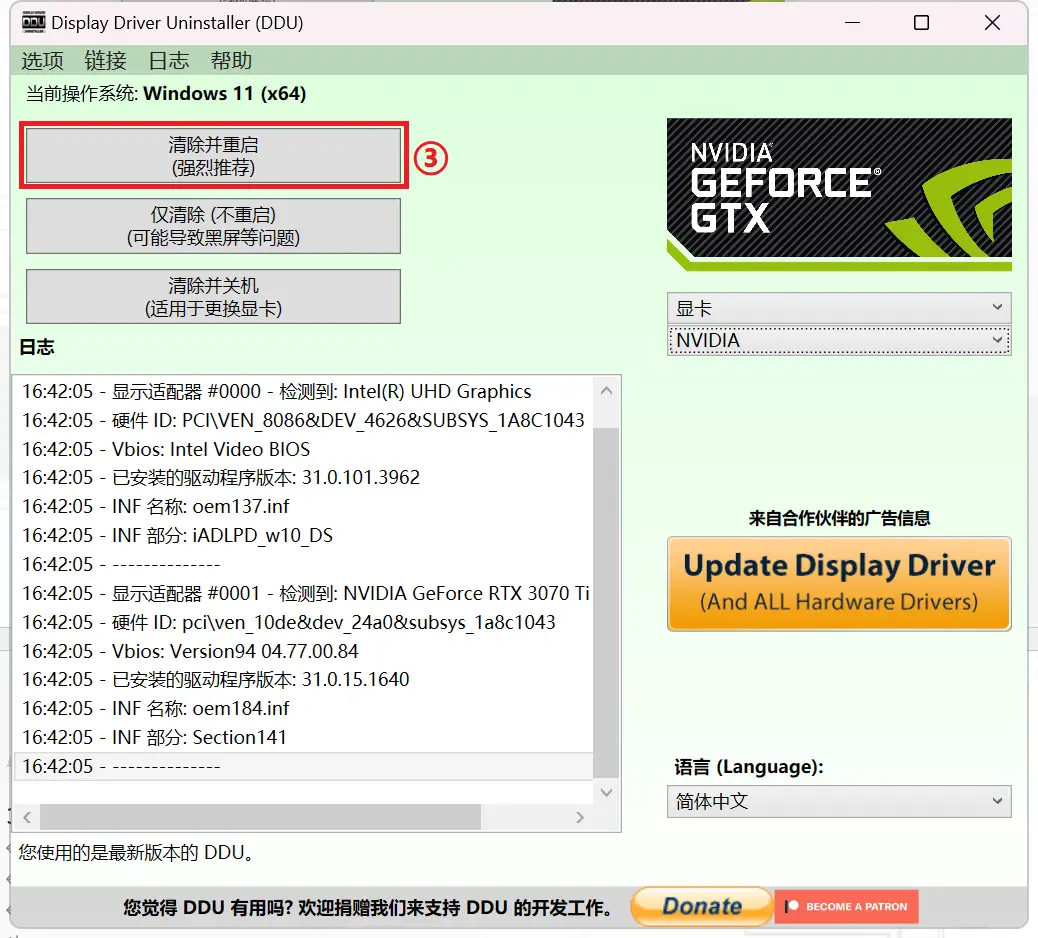1038x938 pixels.
Task: Open the 帮助 menu
Action: (x=231, y=61)
